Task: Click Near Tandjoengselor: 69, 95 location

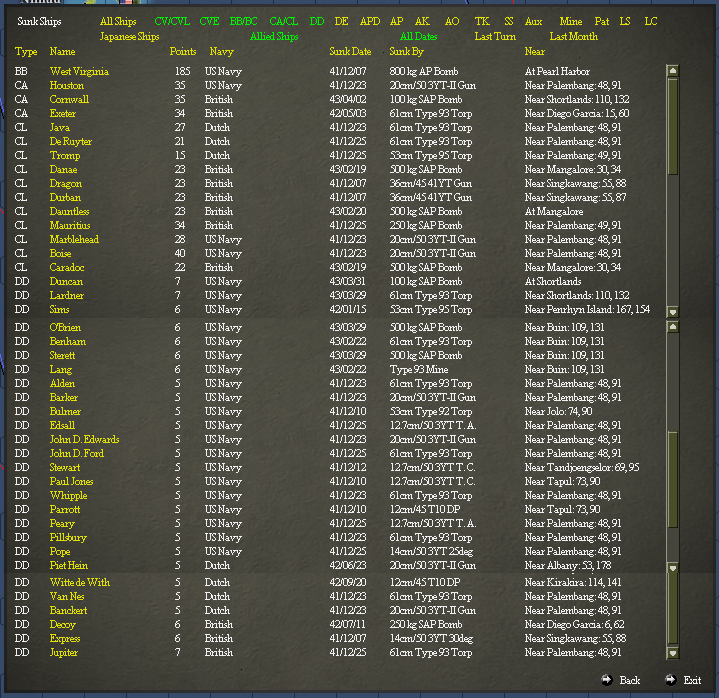Action: tap(582, 467)
